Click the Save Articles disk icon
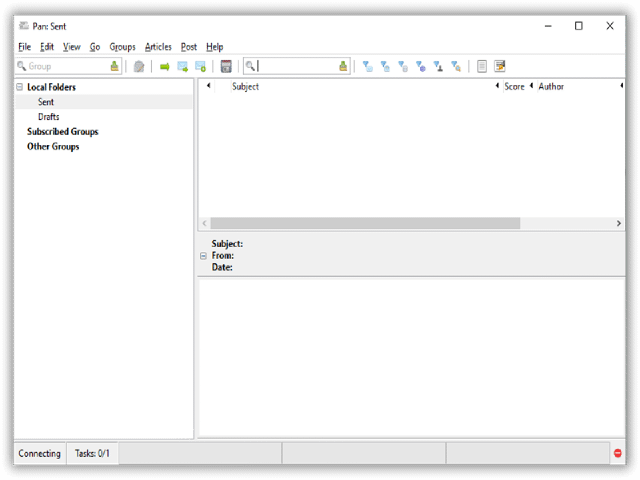The image size is (640, 480). (226, 66)
